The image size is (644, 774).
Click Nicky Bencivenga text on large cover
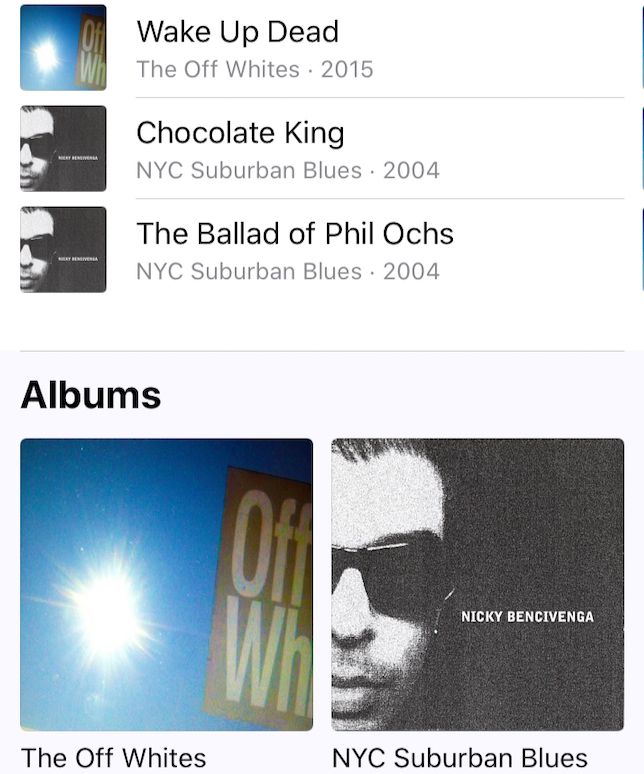[527, 617]
